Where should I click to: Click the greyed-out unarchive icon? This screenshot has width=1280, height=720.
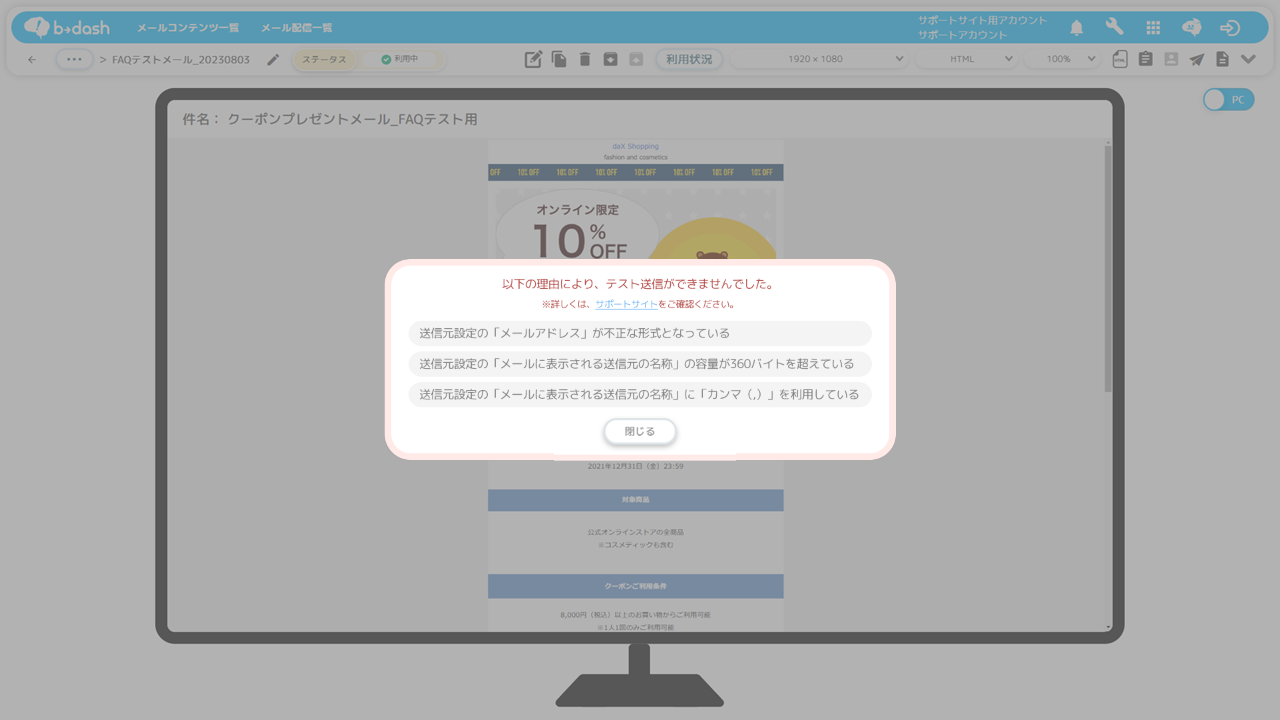(x=635, y=59)
